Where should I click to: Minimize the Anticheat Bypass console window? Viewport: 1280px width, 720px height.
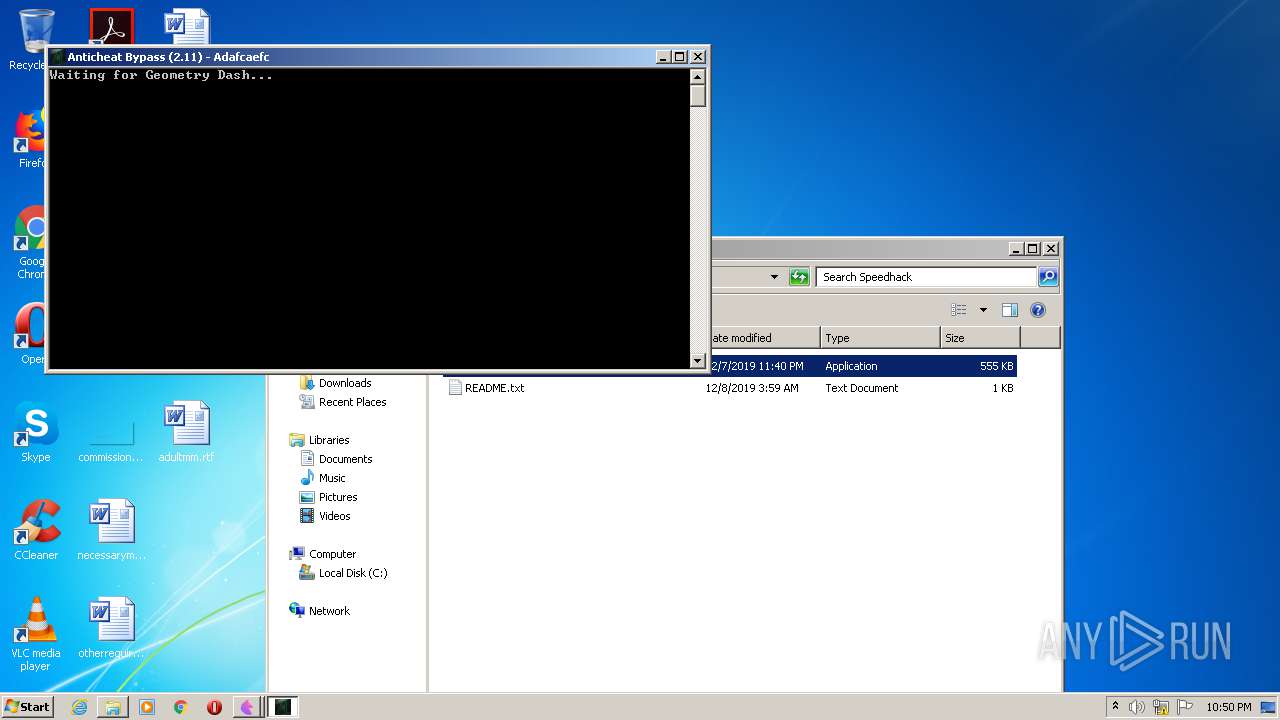point(663,57)
